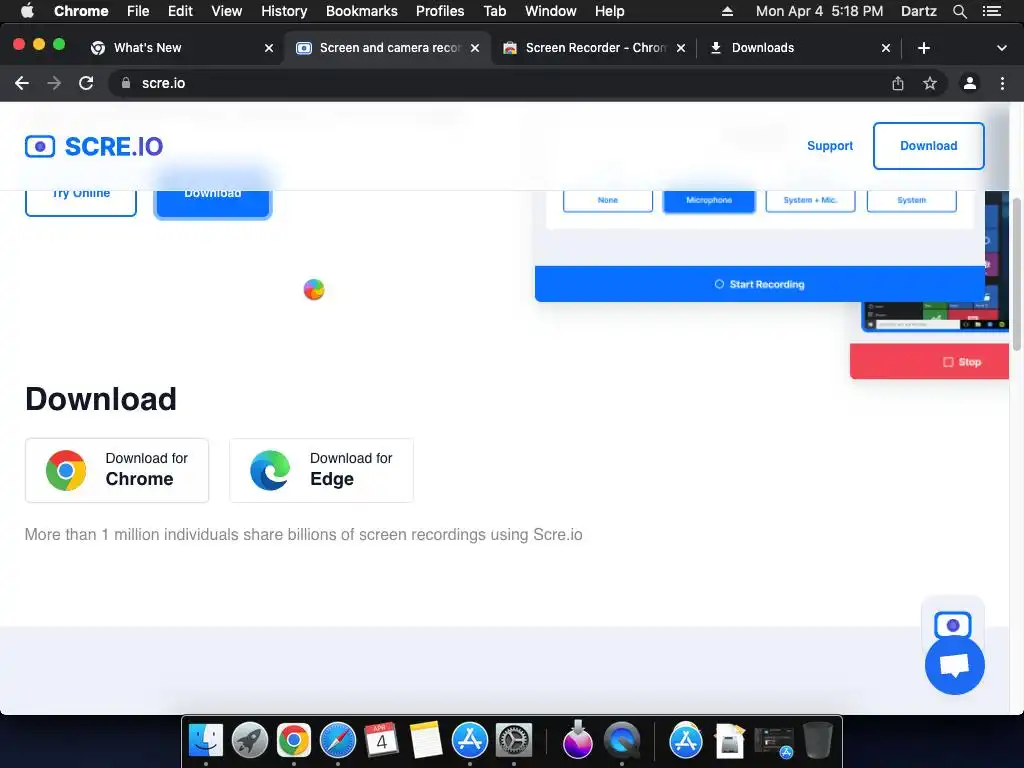This screenshot has width=1024, height=768.
Task: Open Trash from the Dock
Action: pyautogui.click(x=818, y=741)
